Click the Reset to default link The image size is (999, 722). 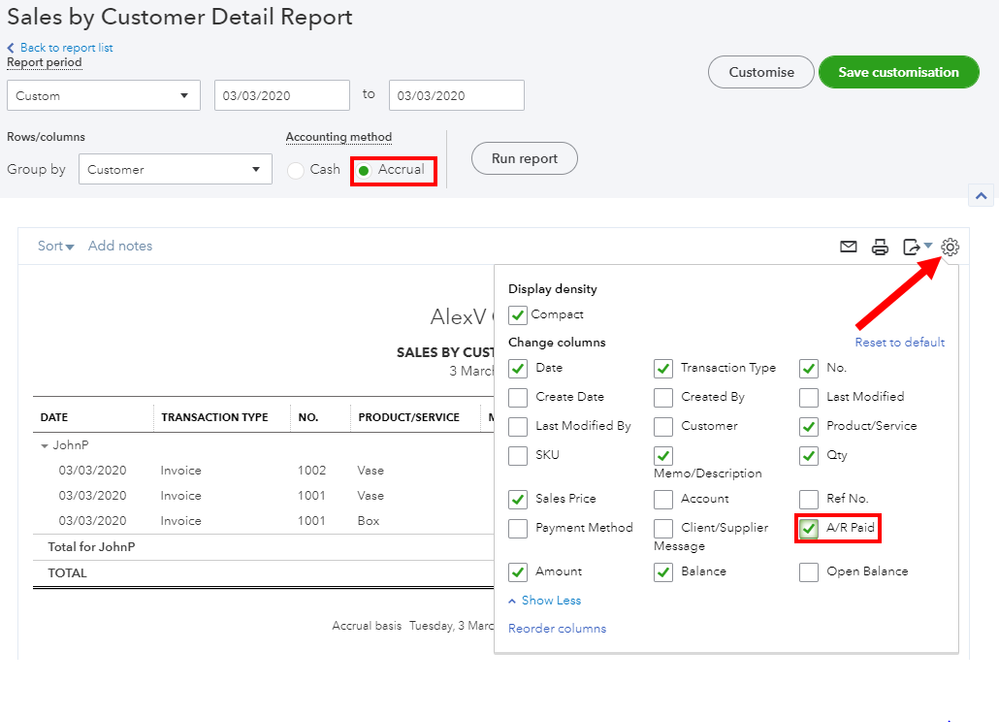[x=899, y=342]
